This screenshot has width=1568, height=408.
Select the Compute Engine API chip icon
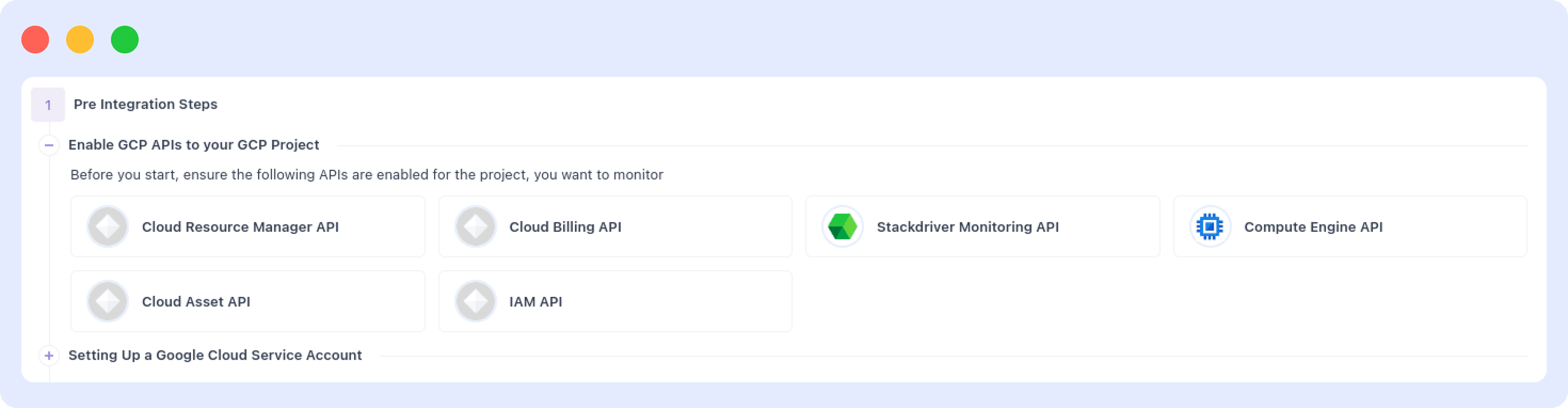click(x=1210, y=226)
